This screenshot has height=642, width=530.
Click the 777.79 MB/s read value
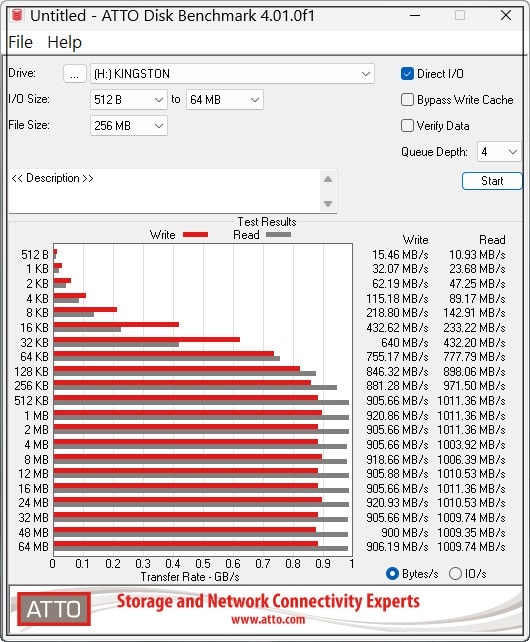tap(474, 357)
